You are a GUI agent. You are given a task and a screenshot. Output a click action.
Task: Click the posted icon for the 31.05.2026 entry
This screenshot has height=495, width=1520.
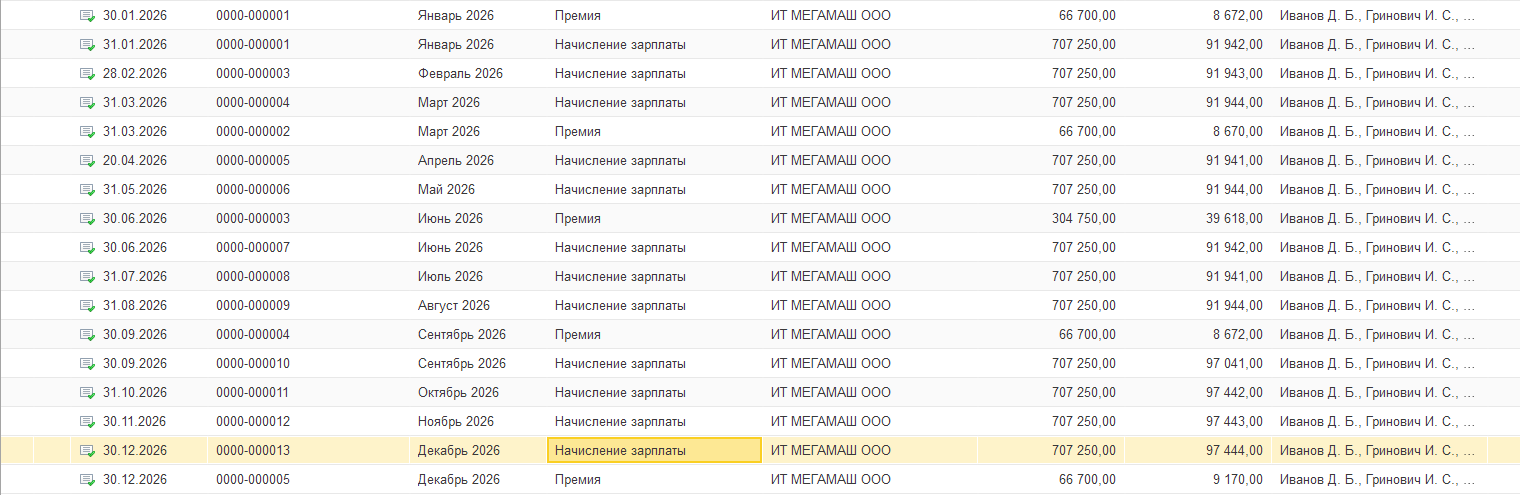[x=87, y=190]
